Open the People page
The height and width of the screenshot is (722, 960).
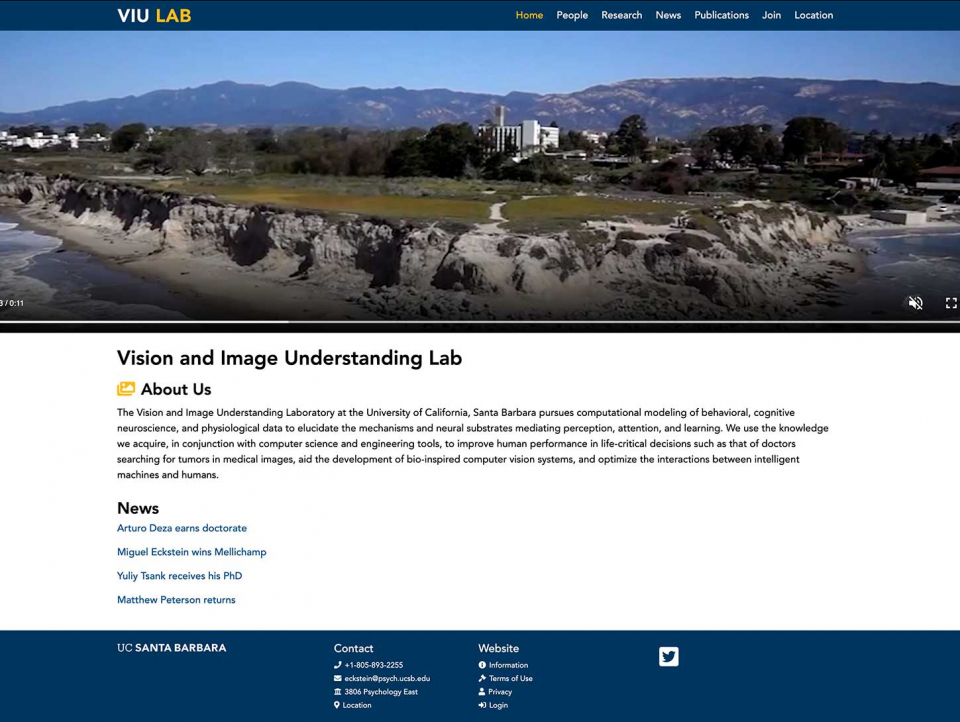(x=572, y=15)
